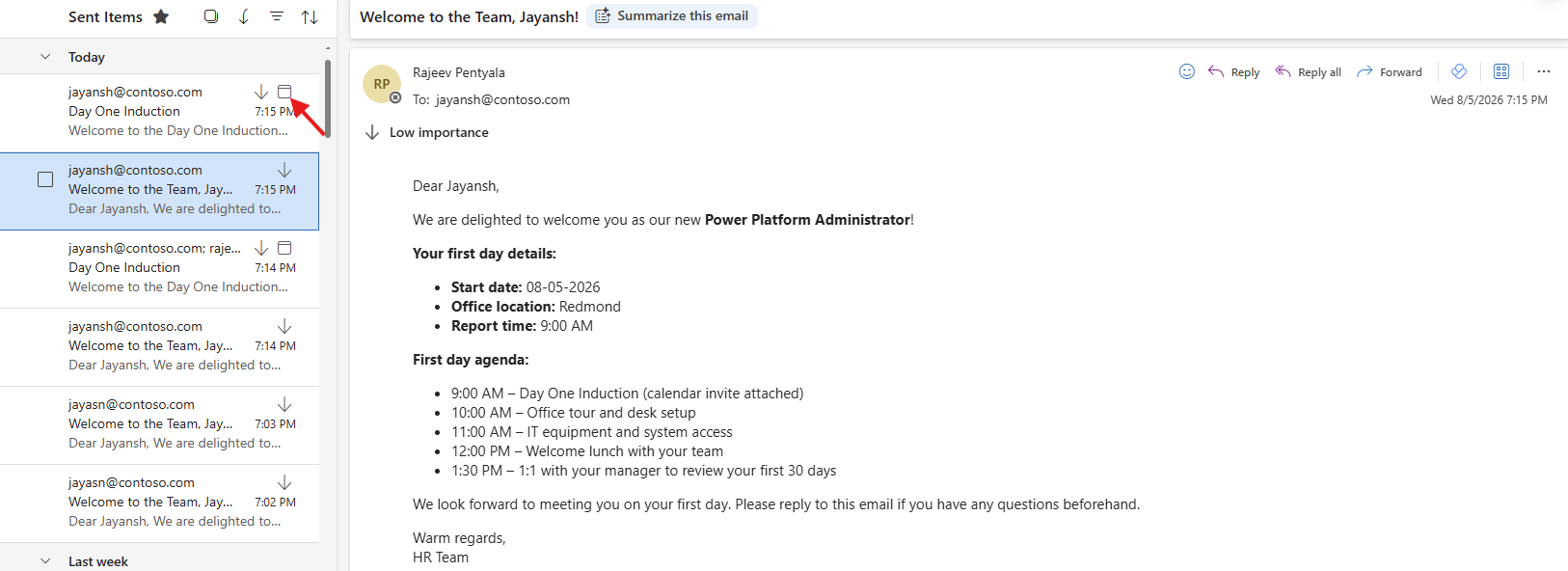Open the 7:03 PM Welcome to the Team message
1568x571 pixels.
pyautogui.click(x=160, y=424)
